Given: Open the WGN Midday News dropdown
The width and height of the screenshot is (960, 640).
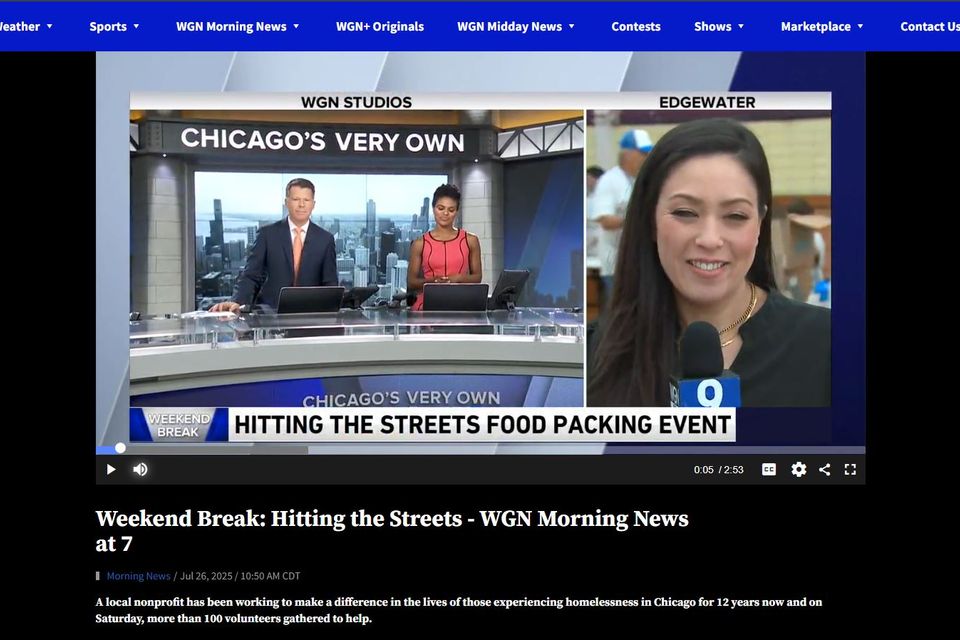Looking at the screenshot, I should (516, 26).
